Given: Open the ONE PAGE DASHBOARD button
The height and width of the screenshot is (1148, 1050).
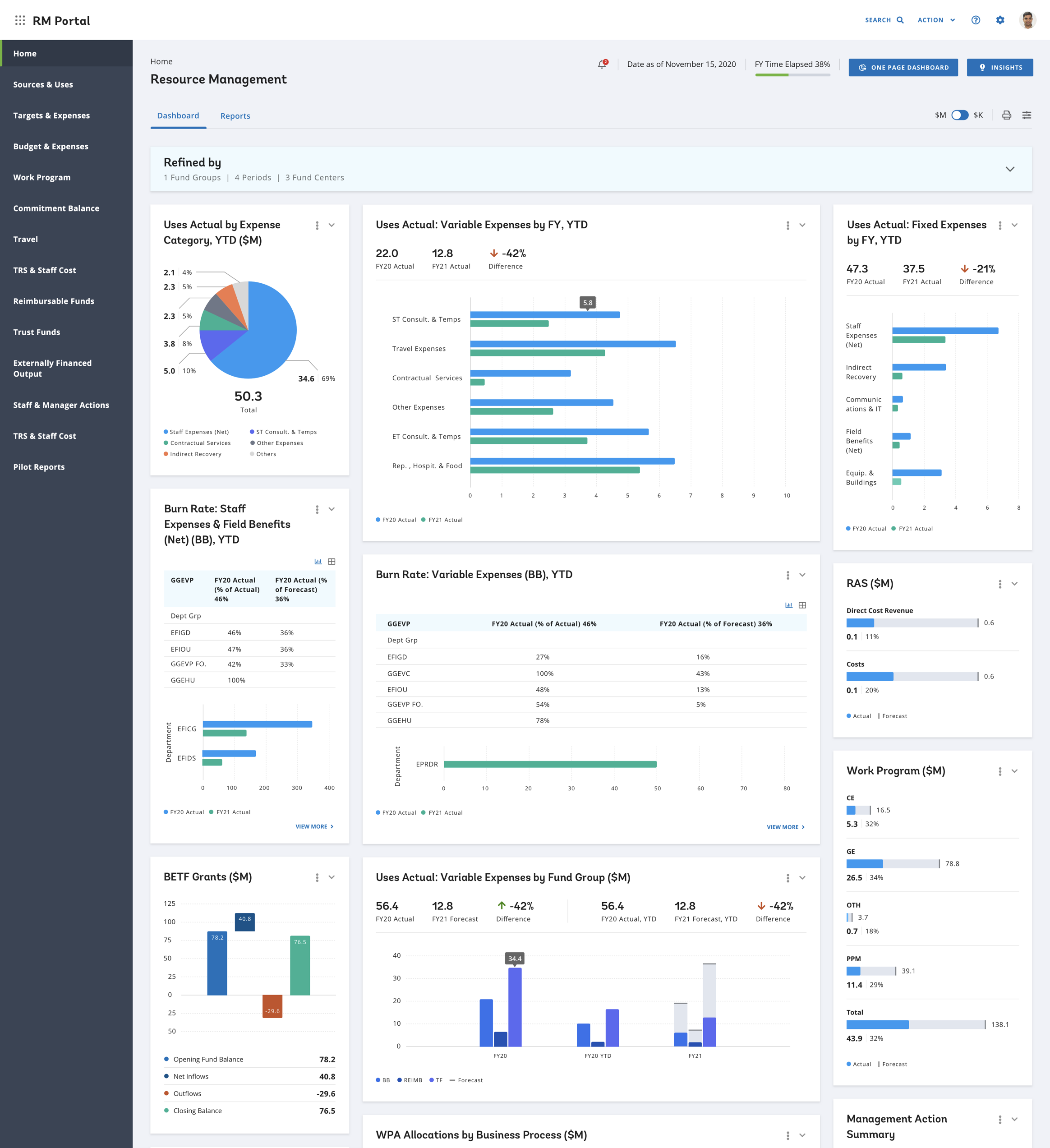Looking at the screenshot, I should click(x=903, y=67).
